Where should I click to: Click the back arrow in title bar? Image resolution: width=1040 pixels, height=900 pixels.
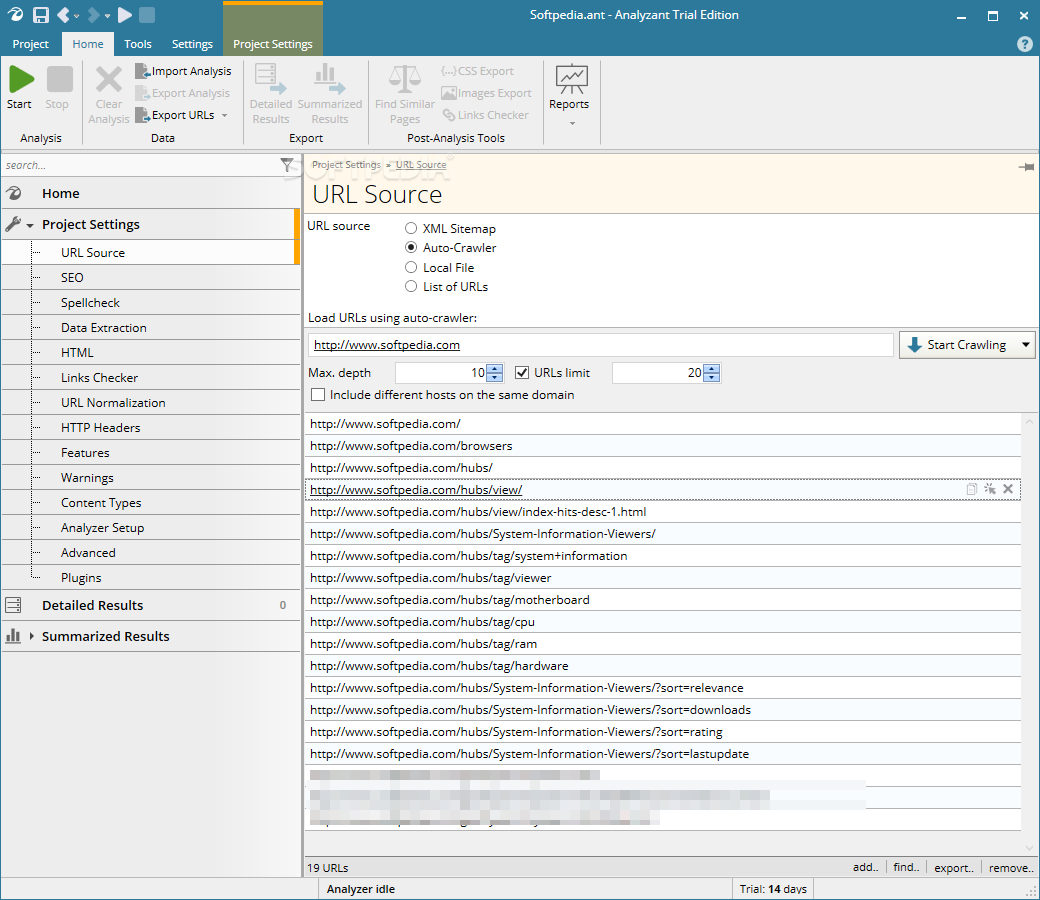(63, 15)
